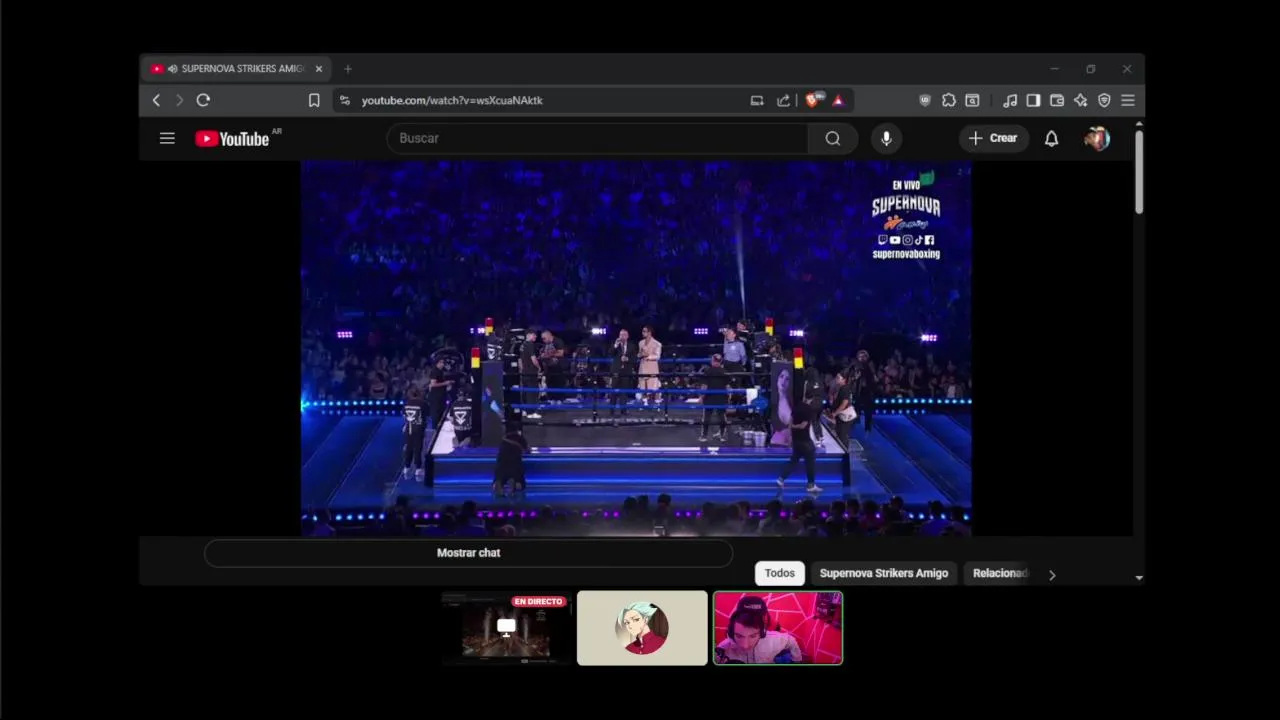
Task: Open the browser main menu hamburger
Action: (1128, 100)
